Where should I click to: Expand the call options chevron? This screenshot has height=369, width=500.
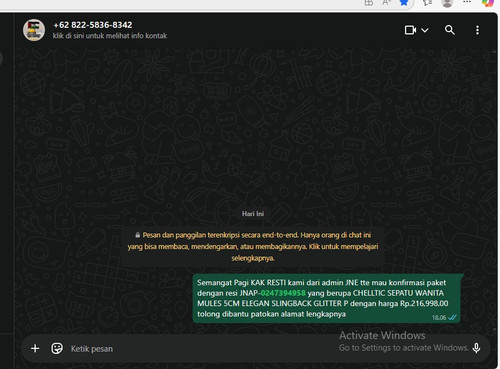(425, 30)
